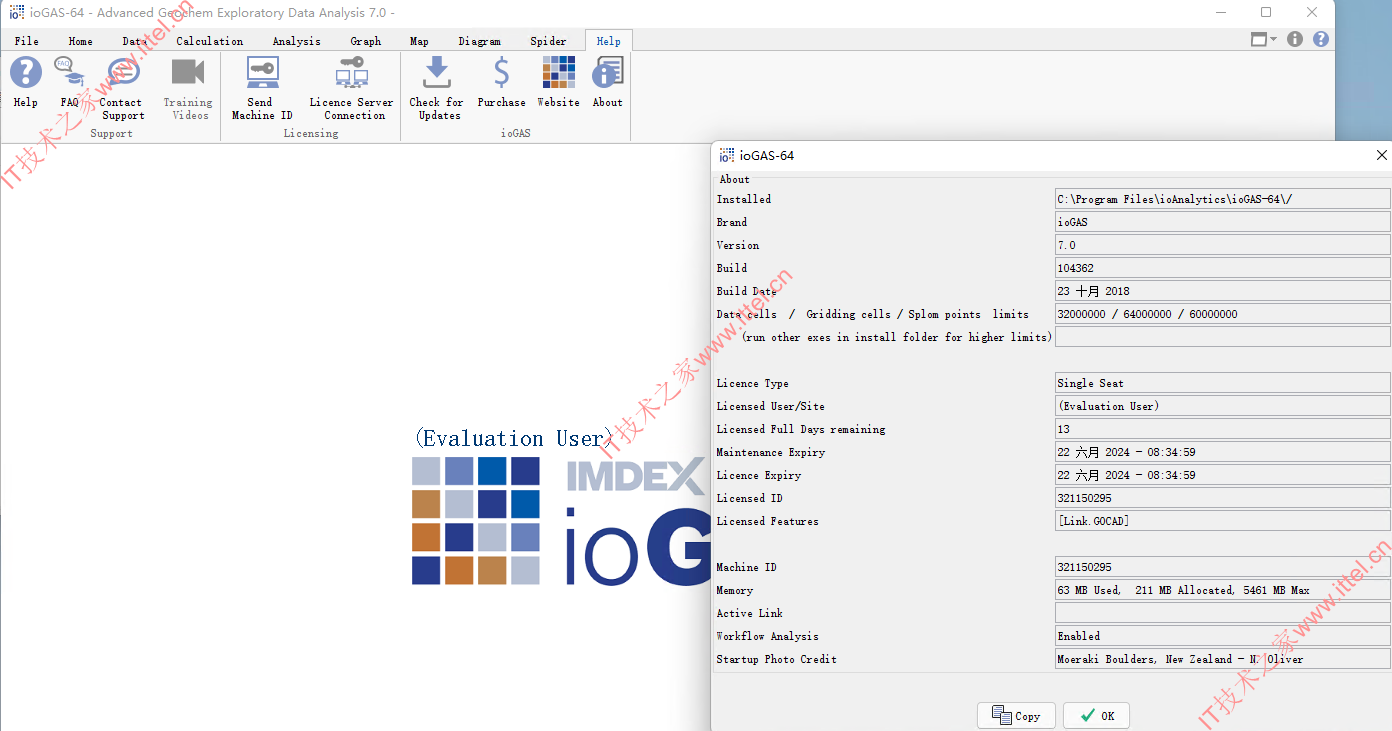Open the Calculation ribbon tab
Image resolution: width=1392 pixels, height=731 pixels.
click(x=210, y=41)
